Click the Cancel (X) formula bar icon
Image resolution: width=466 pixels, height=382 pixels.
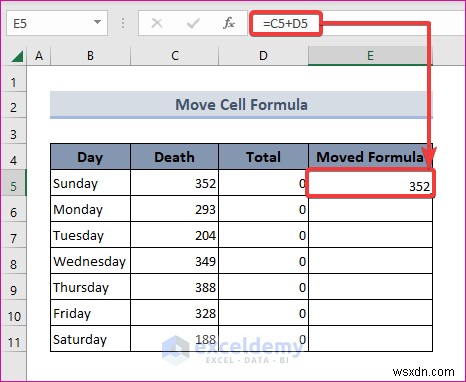coord(157,23)
